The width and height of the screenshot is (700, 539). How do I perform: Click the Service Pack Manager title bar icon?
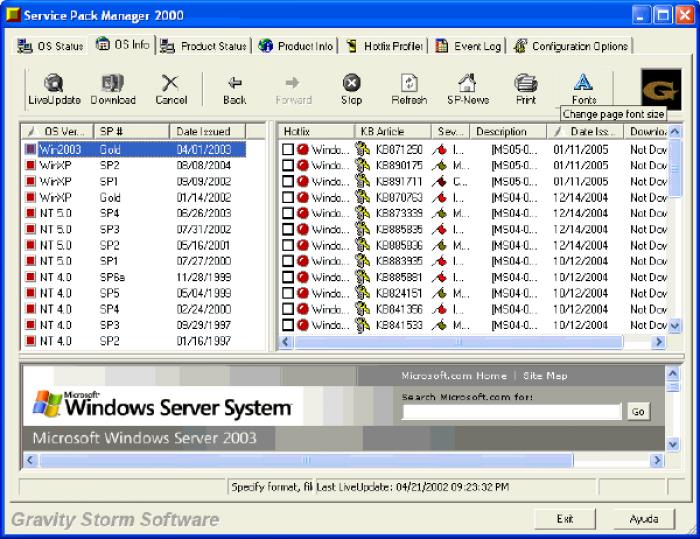coord(13,15)
